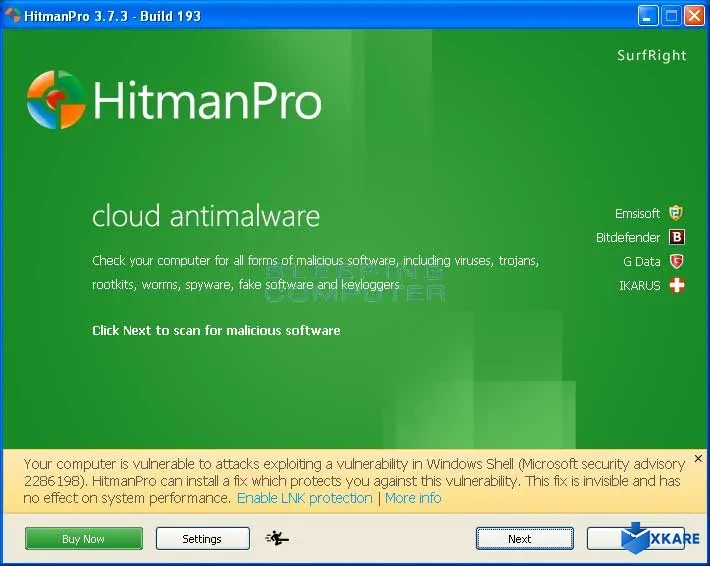Click the HitmanPro 3.7.3 Build 193 title
710x566 pixels.
pos(112,16)
